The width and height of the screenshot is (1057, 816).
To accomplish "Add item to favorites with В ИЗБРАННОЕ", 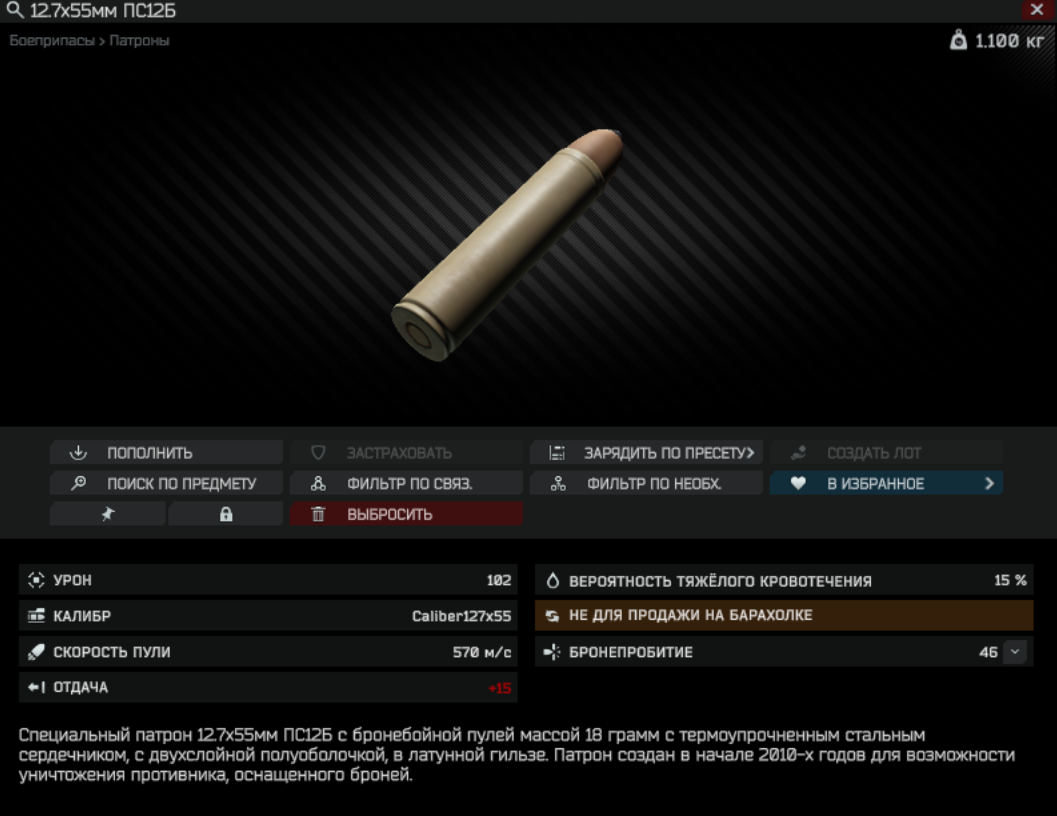I will [x=886, y=484].
